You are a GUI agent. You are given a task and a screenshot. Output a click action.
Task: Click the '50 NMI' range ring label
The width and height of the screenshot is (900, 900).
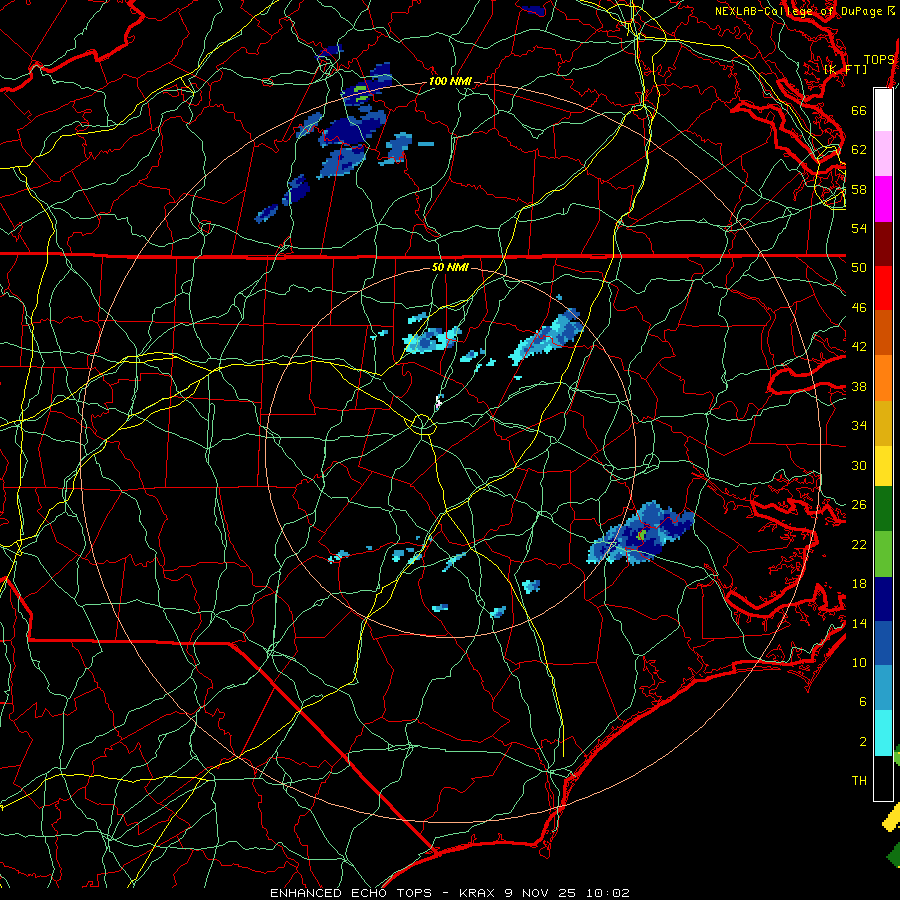(450, 267)
